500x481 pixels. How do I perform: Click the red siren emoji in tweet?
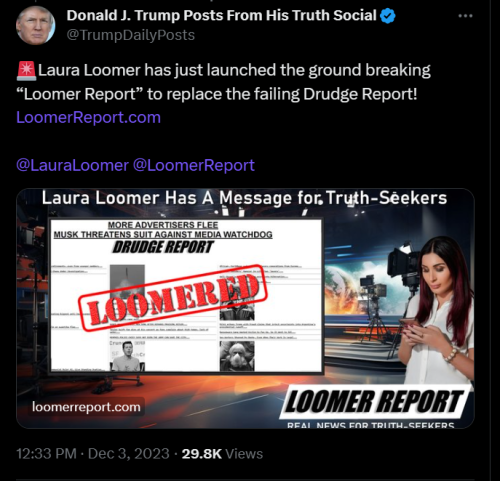(x=26, y=71)
